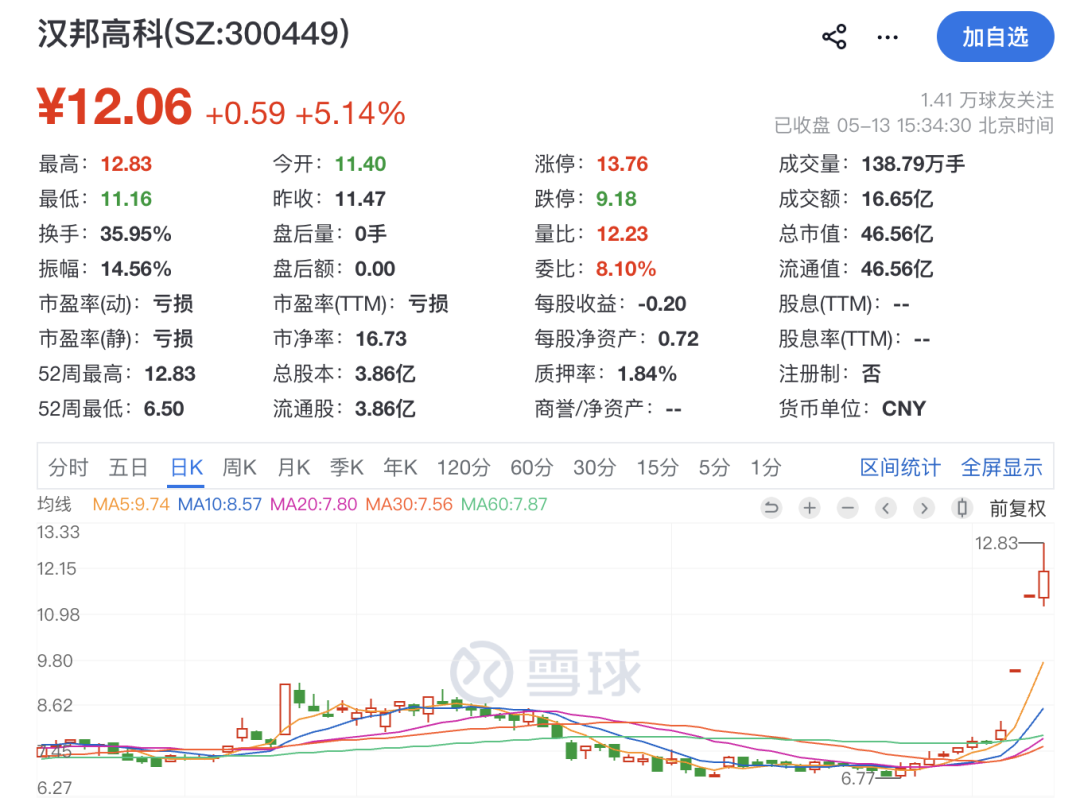This screenshot has width=1080, height=798.
Task: Click the 52周最低 value 6.50
Action: 164,409
